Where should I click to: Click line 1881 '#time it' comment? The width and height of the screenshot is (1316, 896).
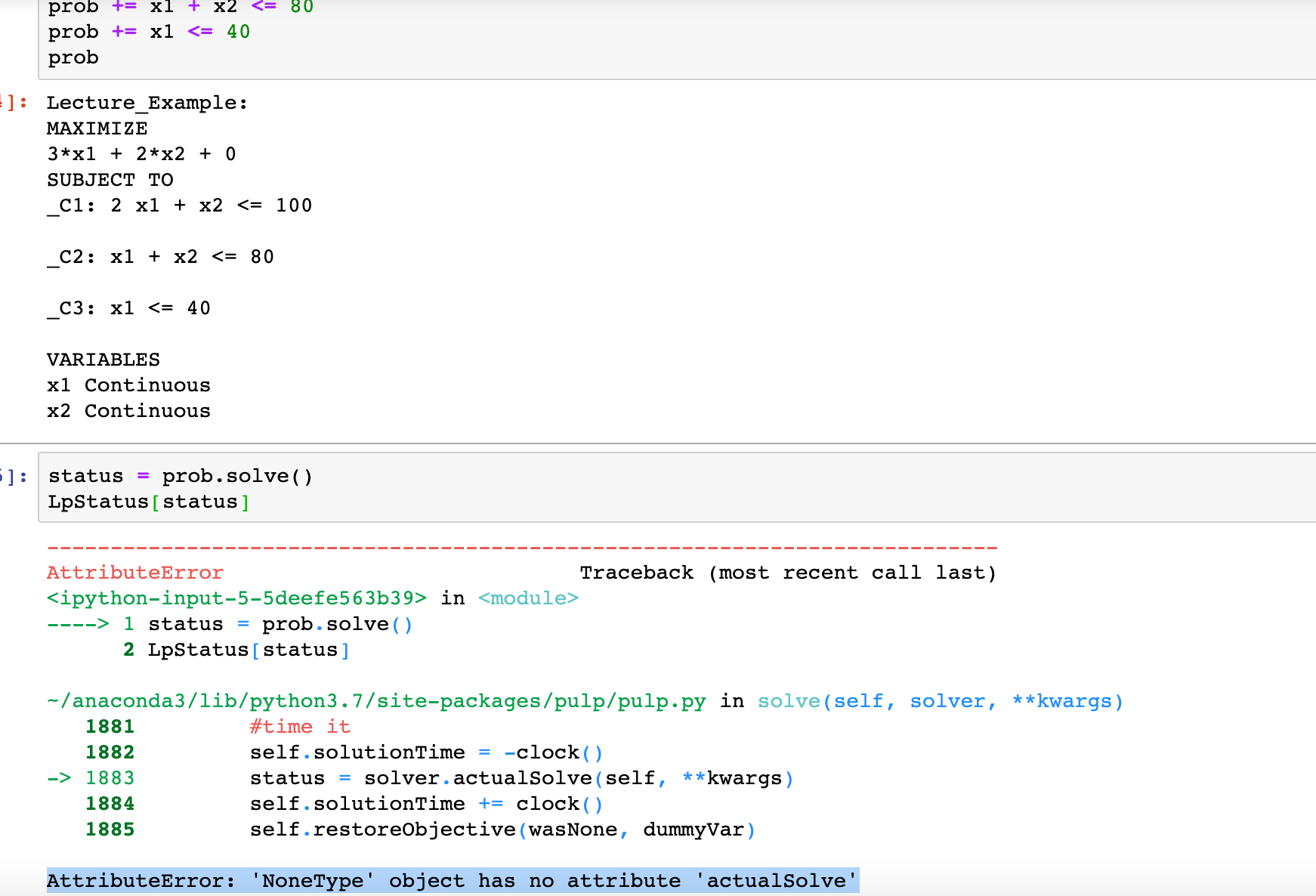click(x=300, y=727)
